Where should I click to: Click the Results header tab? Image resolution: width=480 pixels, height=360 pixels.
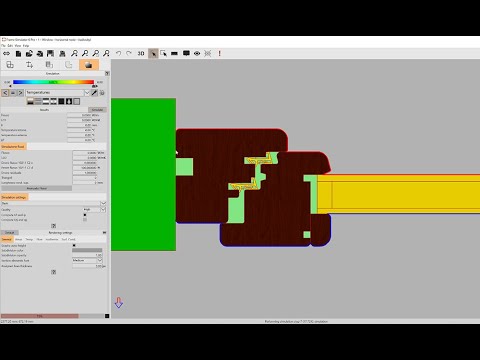tap(44, 109)
